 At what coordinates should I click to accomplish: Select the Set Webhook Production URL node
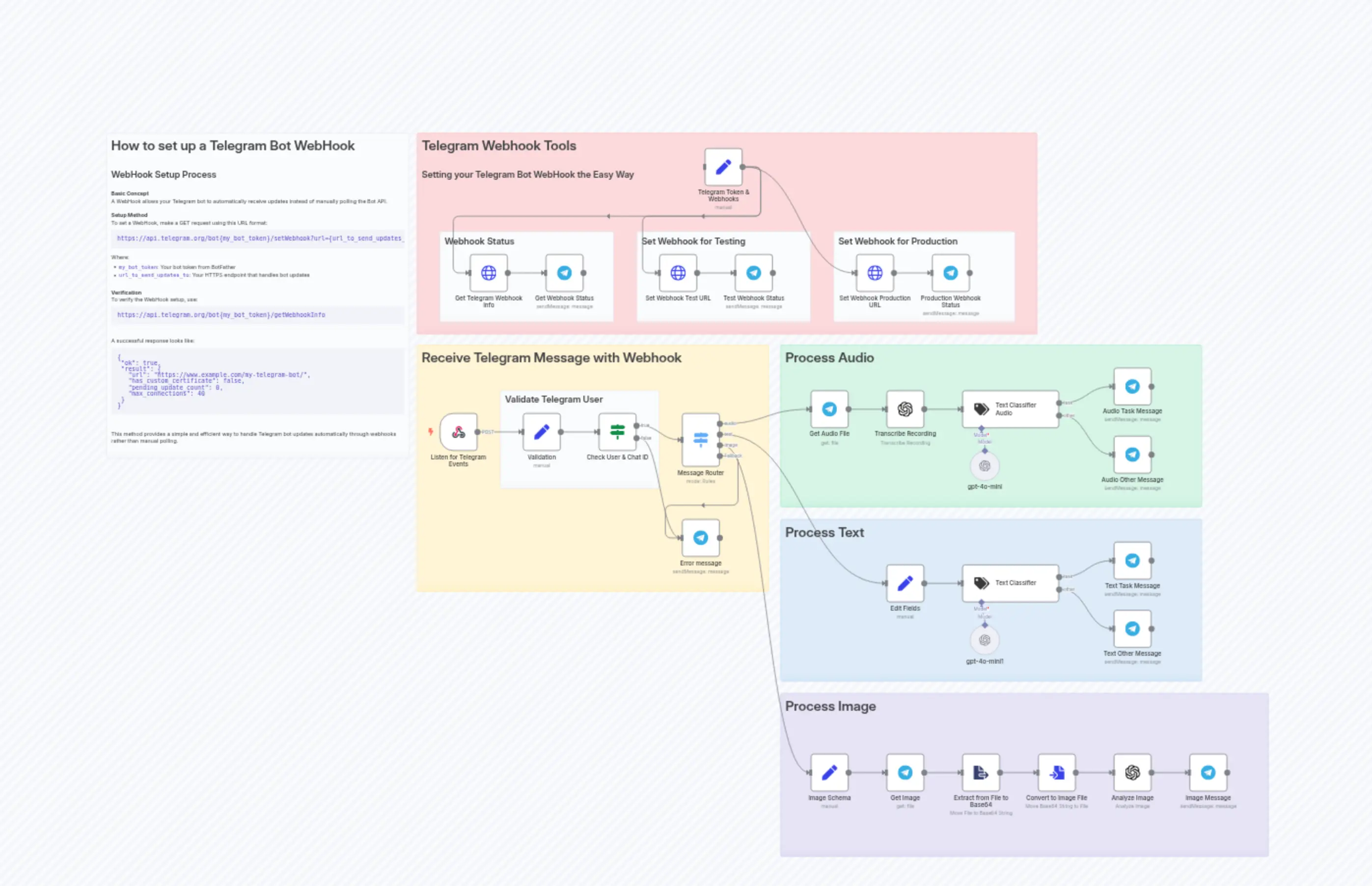pyautogui.click(x=874, y=273)
